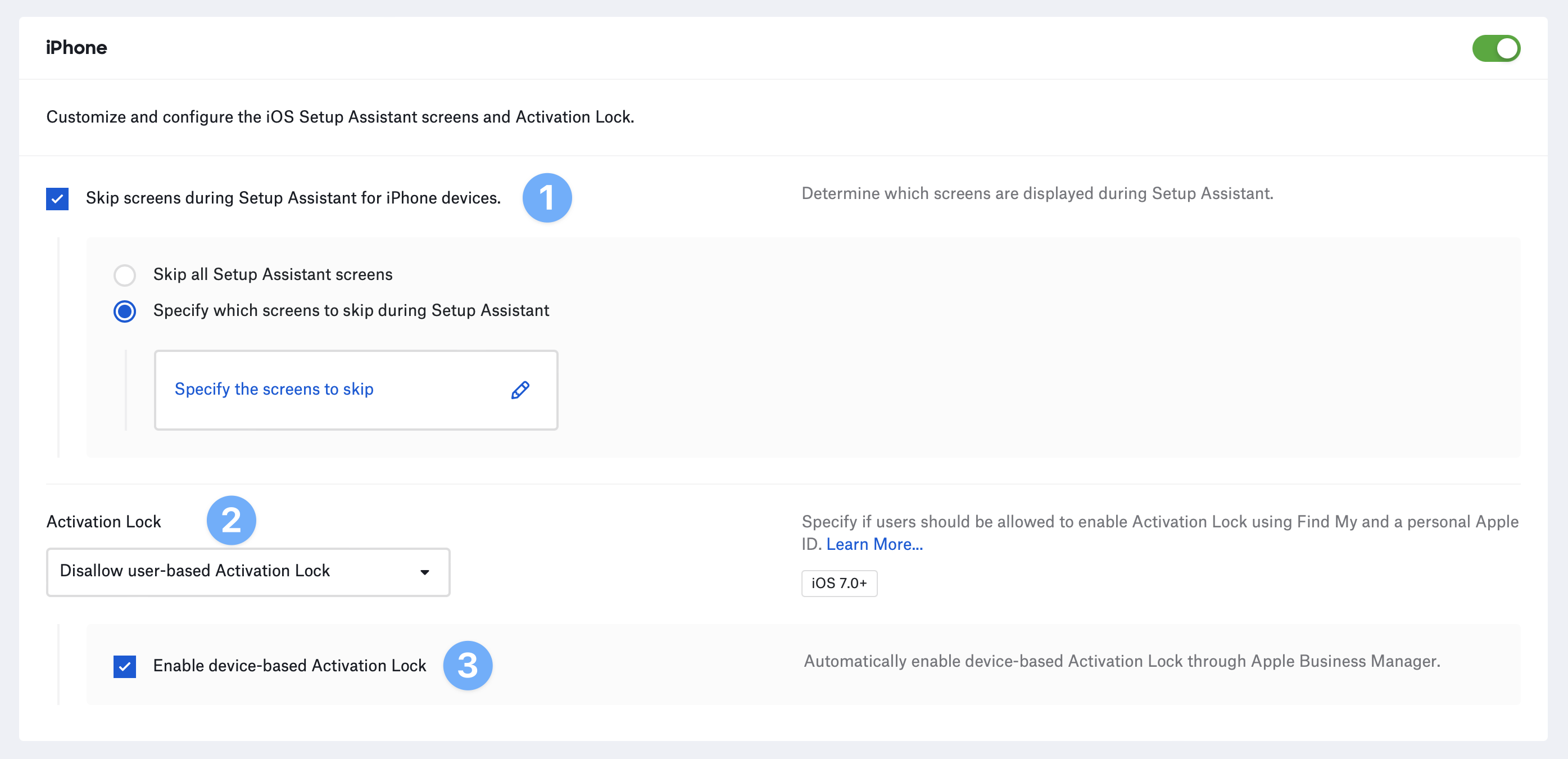Uncheck the Skip screens during Setup Assistant checkbox

pyautogui.click(x=57, y=198)
